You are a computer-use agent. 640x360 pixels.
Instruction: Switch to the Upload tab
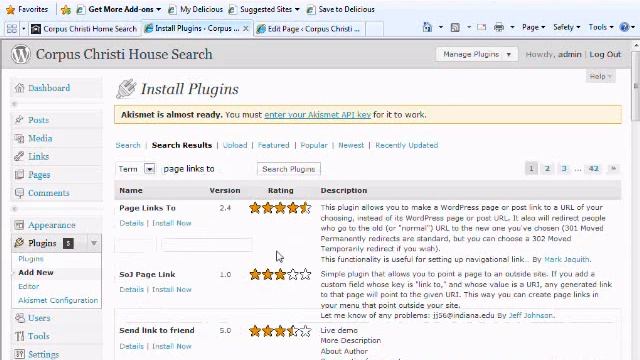[235, 145]
